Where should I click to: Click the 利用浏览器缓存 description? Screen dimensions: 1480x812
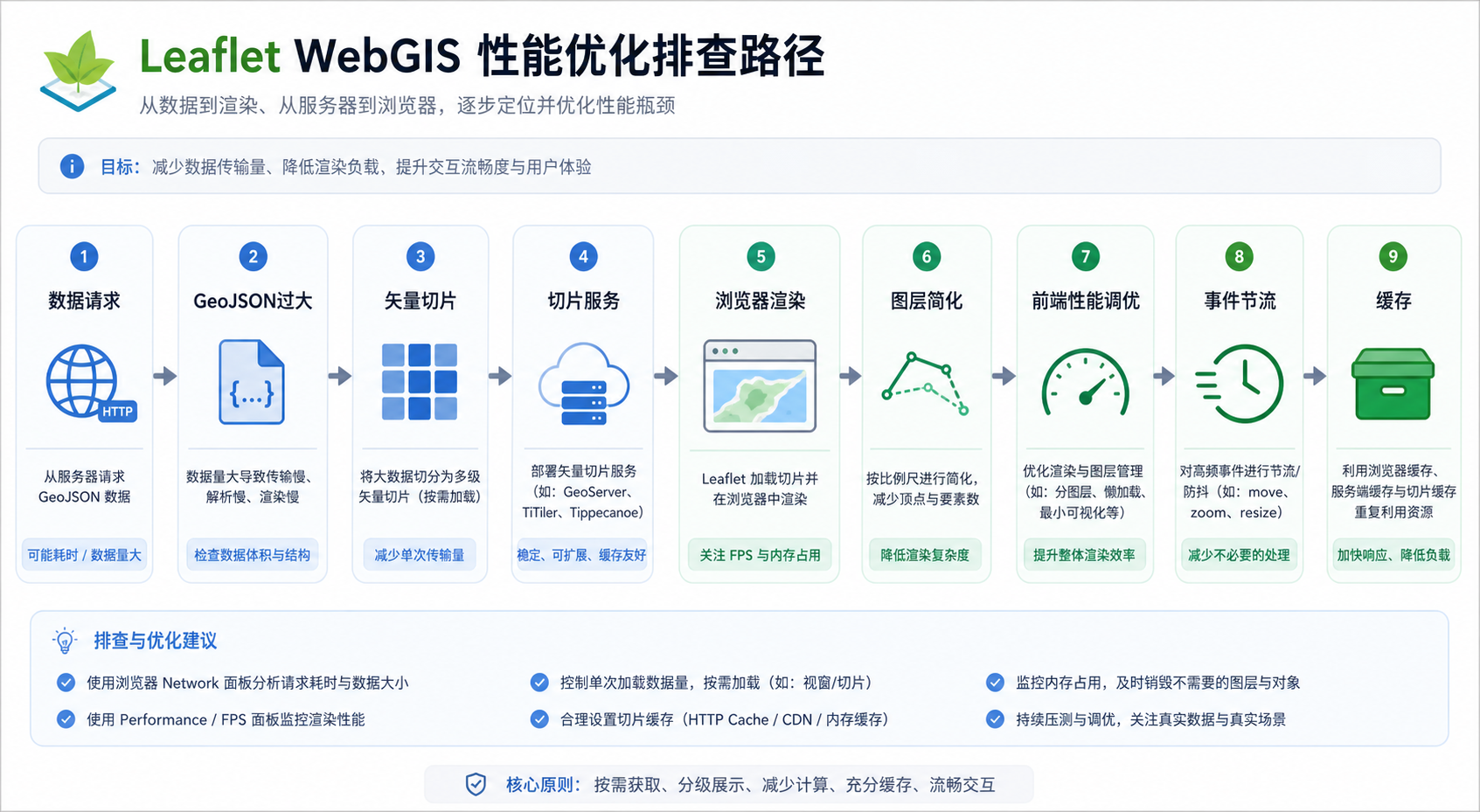coord(1393,491)
